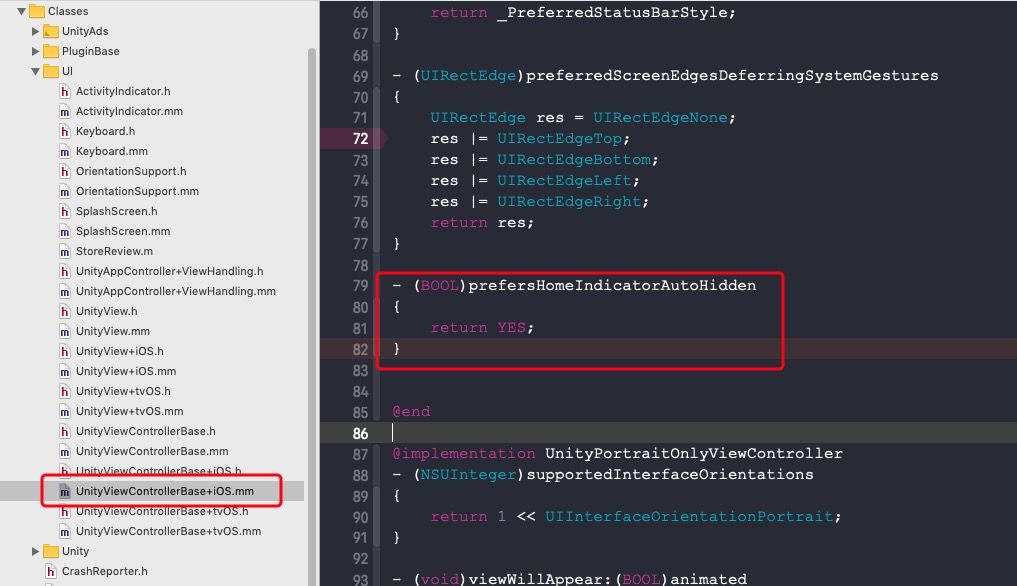Screen dimensions: 1017x586
Task: Click the Unity folder icon
Action: 51,551
